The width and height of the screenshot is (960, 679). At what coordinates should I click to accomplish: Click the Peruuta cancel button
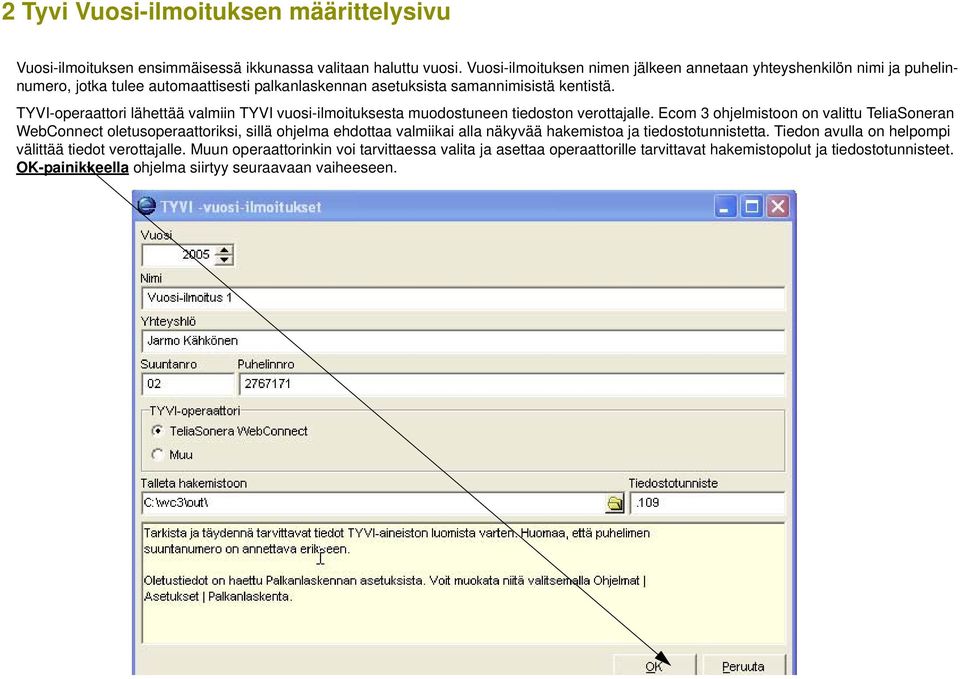pos(743,666)
